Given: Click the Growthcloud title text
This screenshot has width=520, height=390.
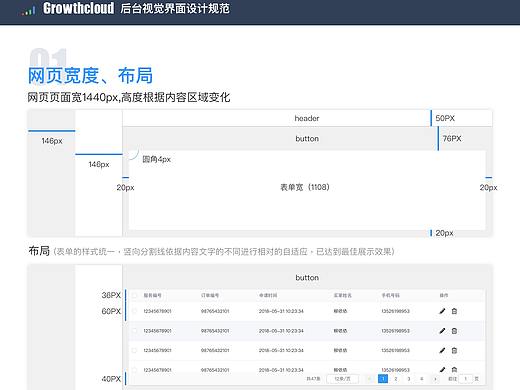Looking at the screenshot, I should [78, 8].
